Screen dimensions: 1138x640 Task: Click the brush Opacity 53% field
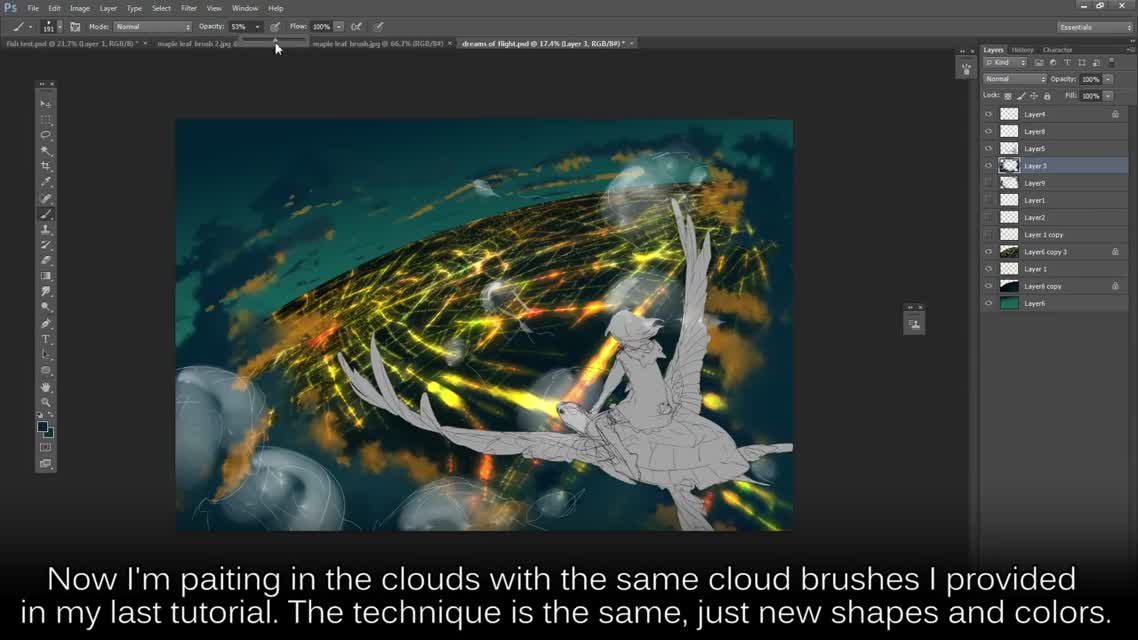click(x=240, y=27)
